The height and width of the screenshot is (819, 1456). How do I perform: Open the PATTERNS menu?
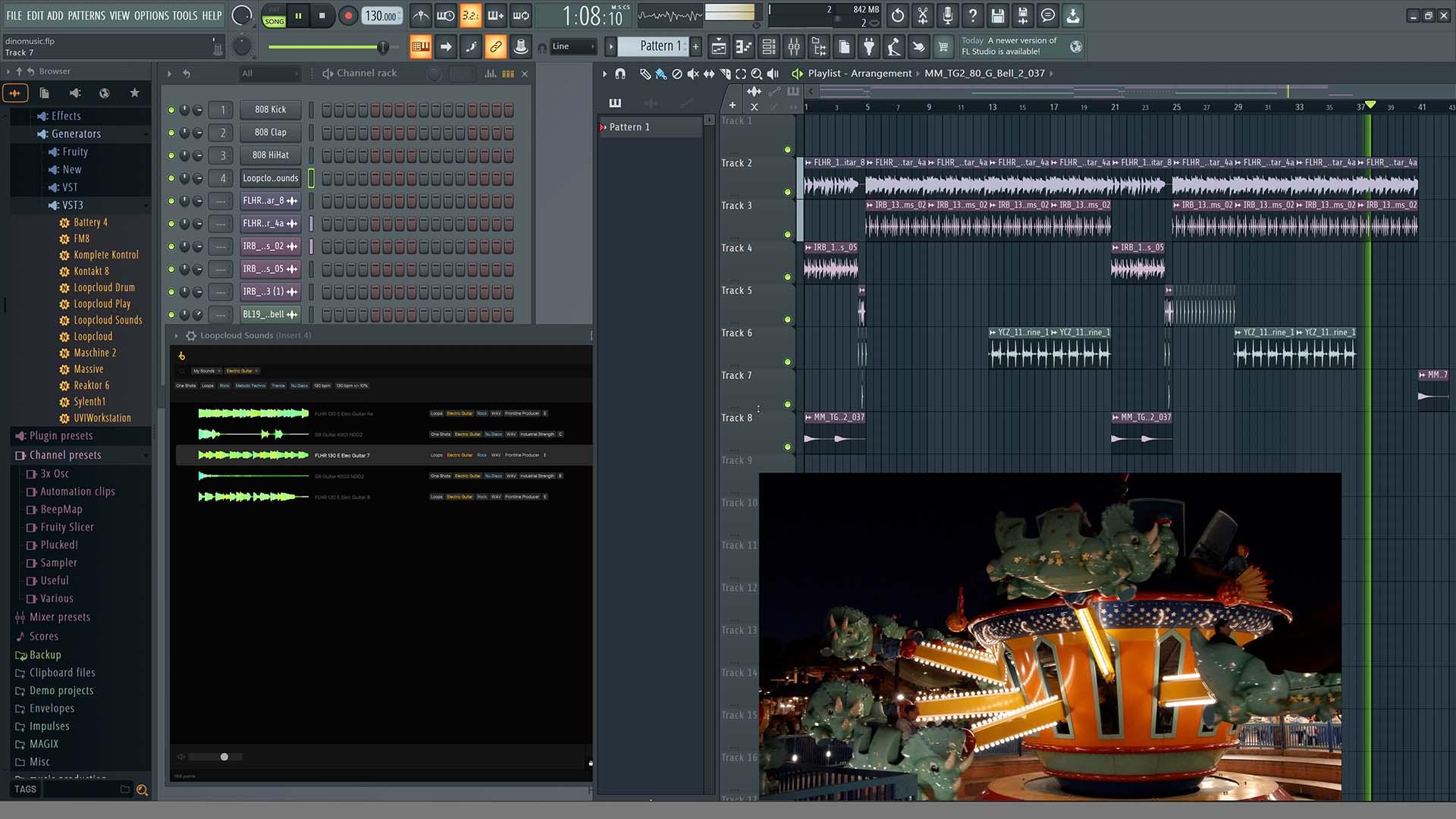click(86, 15)
